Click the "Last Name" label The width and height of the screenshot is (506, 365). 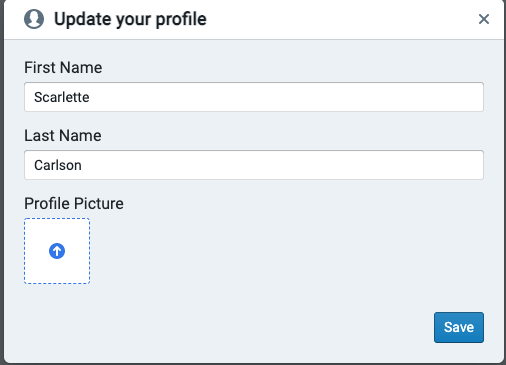pos(63,136)
